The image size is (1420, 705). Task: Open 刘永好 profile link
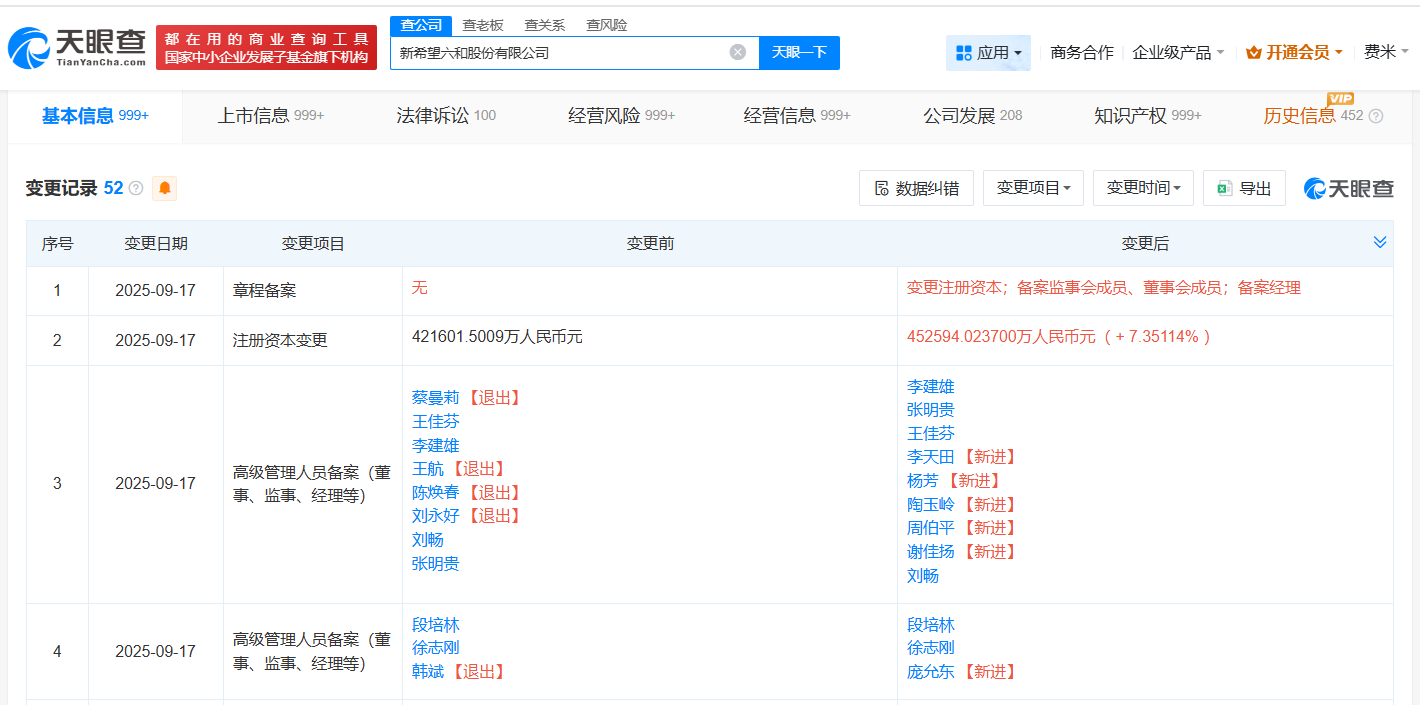435,516
